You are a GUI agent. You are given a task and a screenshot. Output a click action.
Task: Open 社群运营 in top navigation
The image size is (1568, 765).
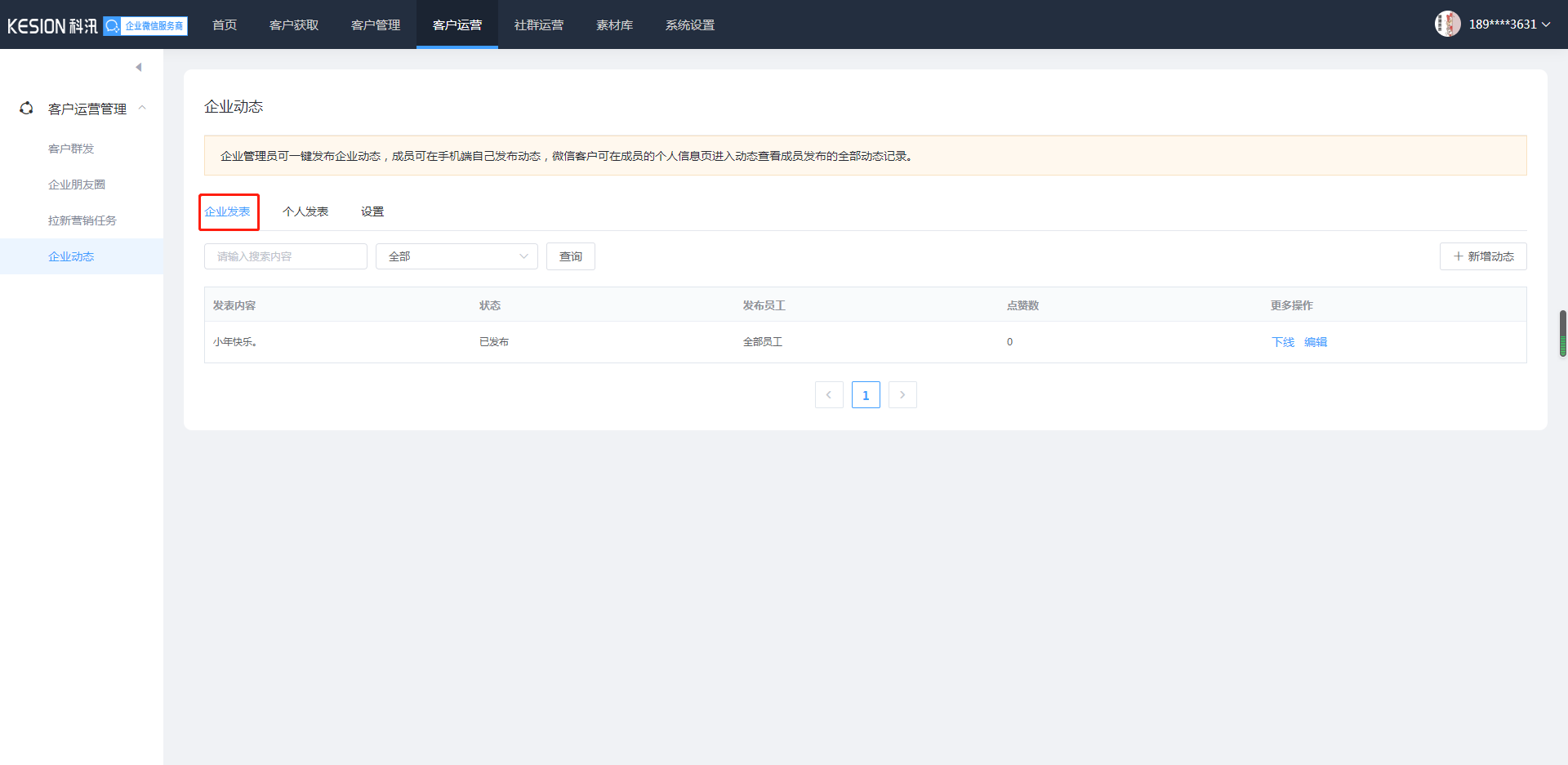[x=539, y=24]
